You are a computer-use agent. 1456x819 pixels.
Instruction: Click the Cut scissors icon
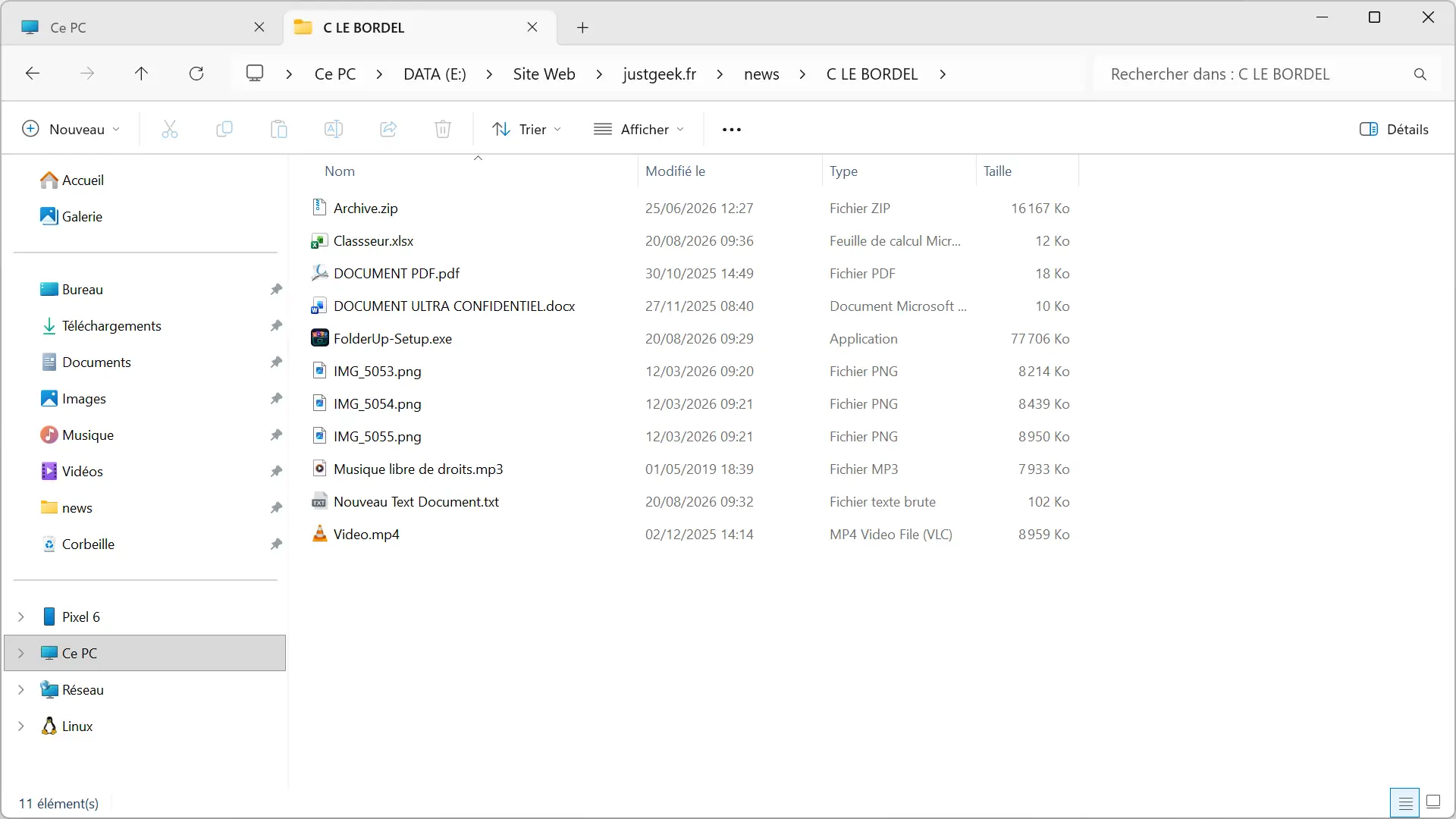pyautogui.click(x=170, y=130)
